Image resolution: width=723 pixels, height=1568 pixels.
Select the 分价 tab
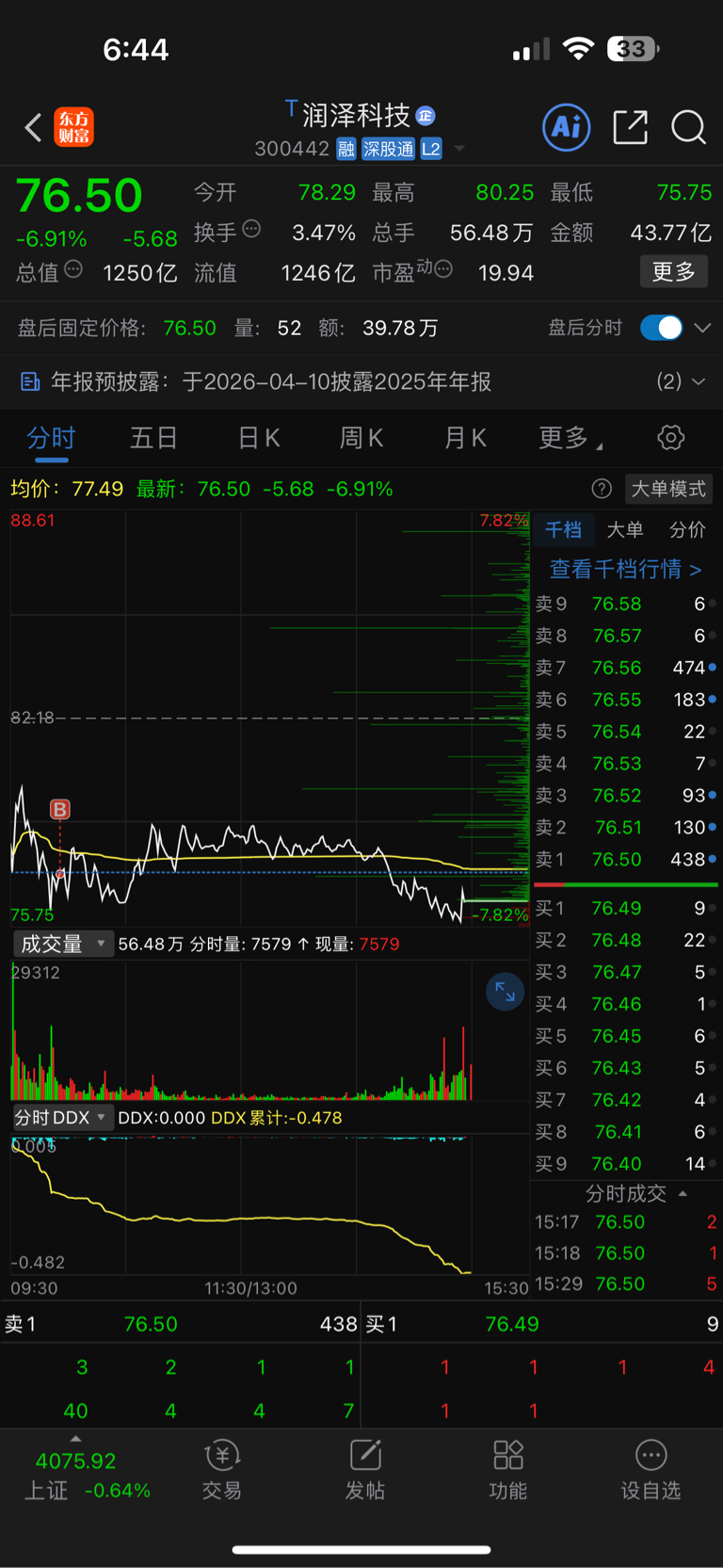pyautogui.click(x=687, y=529)
